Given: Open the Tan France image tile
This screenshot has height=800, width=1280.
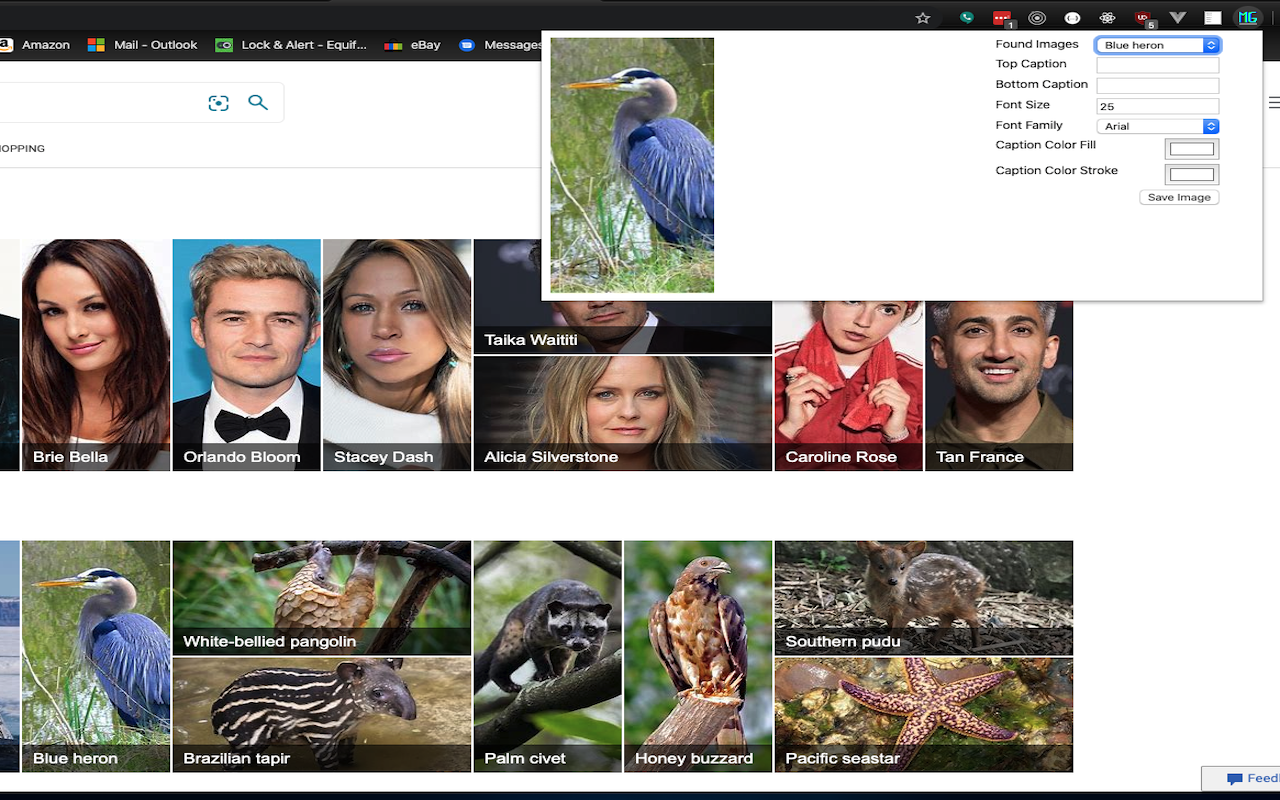Looking at the screenshot, I should (x=999, y=385).
